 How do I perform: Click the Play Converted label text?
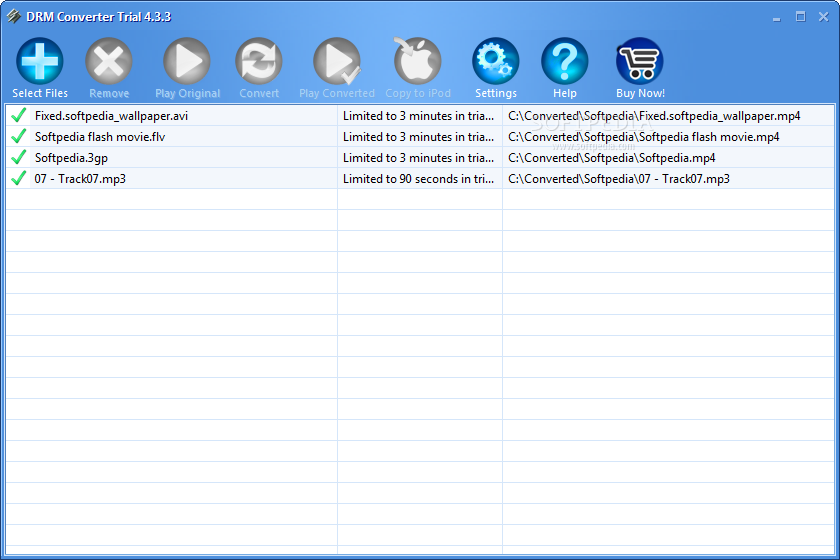click(337, 93)
